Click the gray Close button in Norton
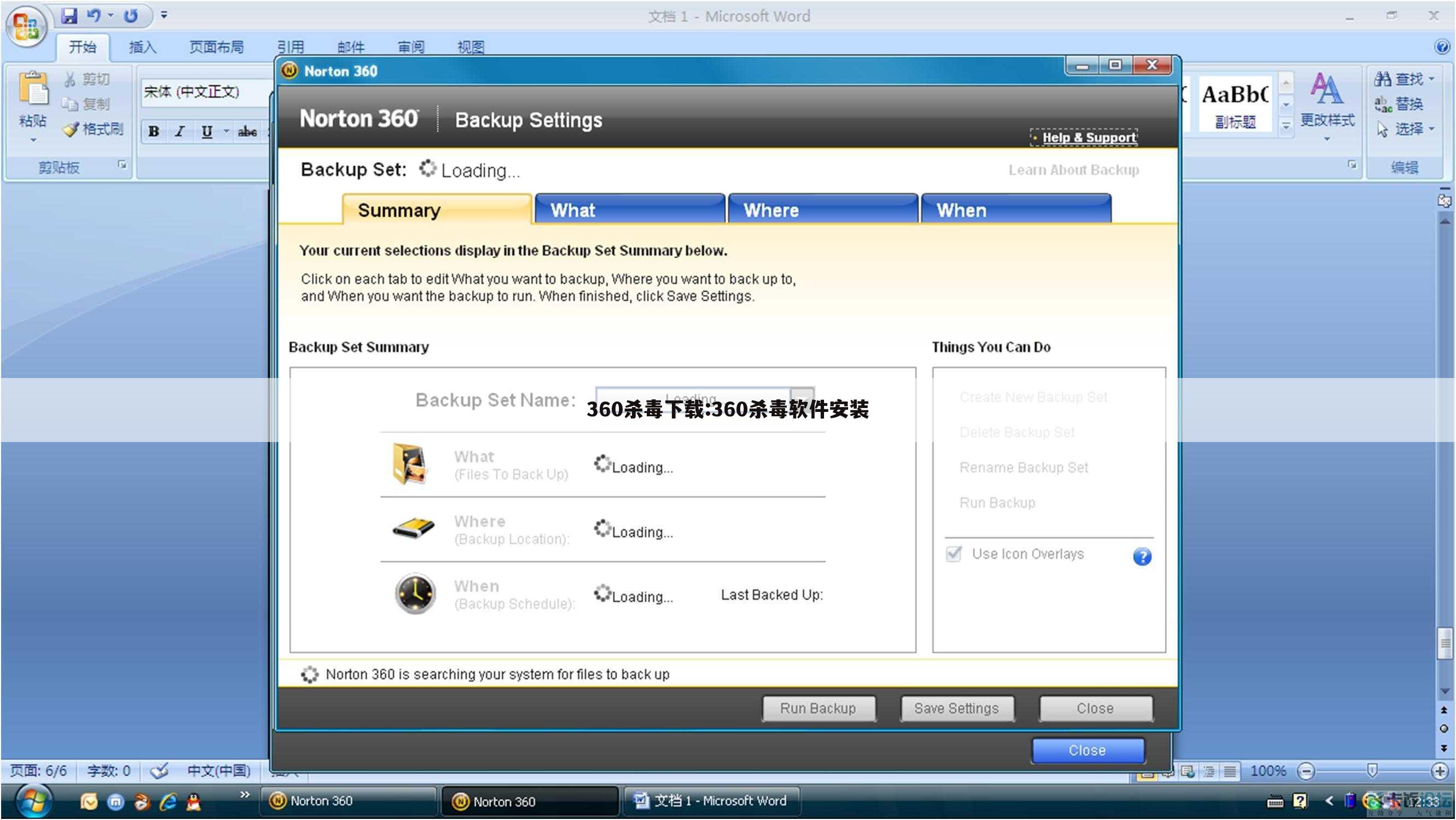This screenshot has width=1456, height=820. 1095,708
